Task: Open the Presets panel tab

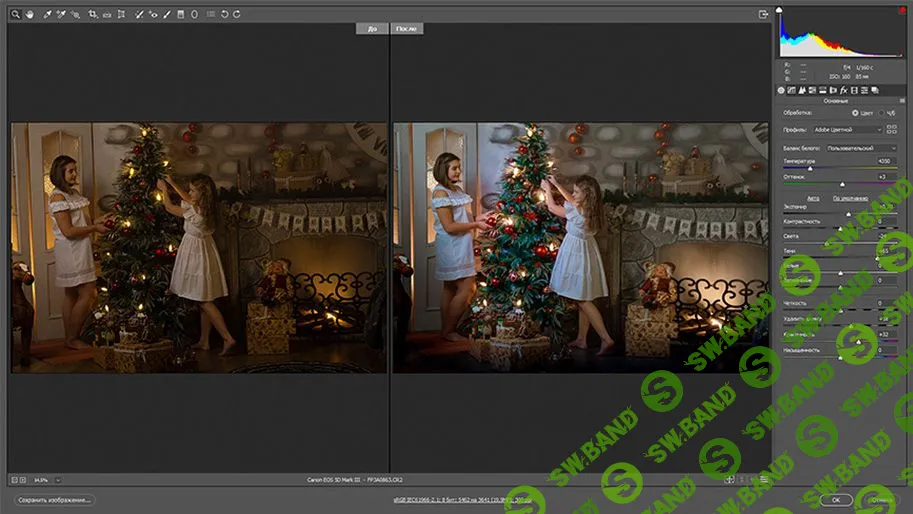Action: click(865, 90)
